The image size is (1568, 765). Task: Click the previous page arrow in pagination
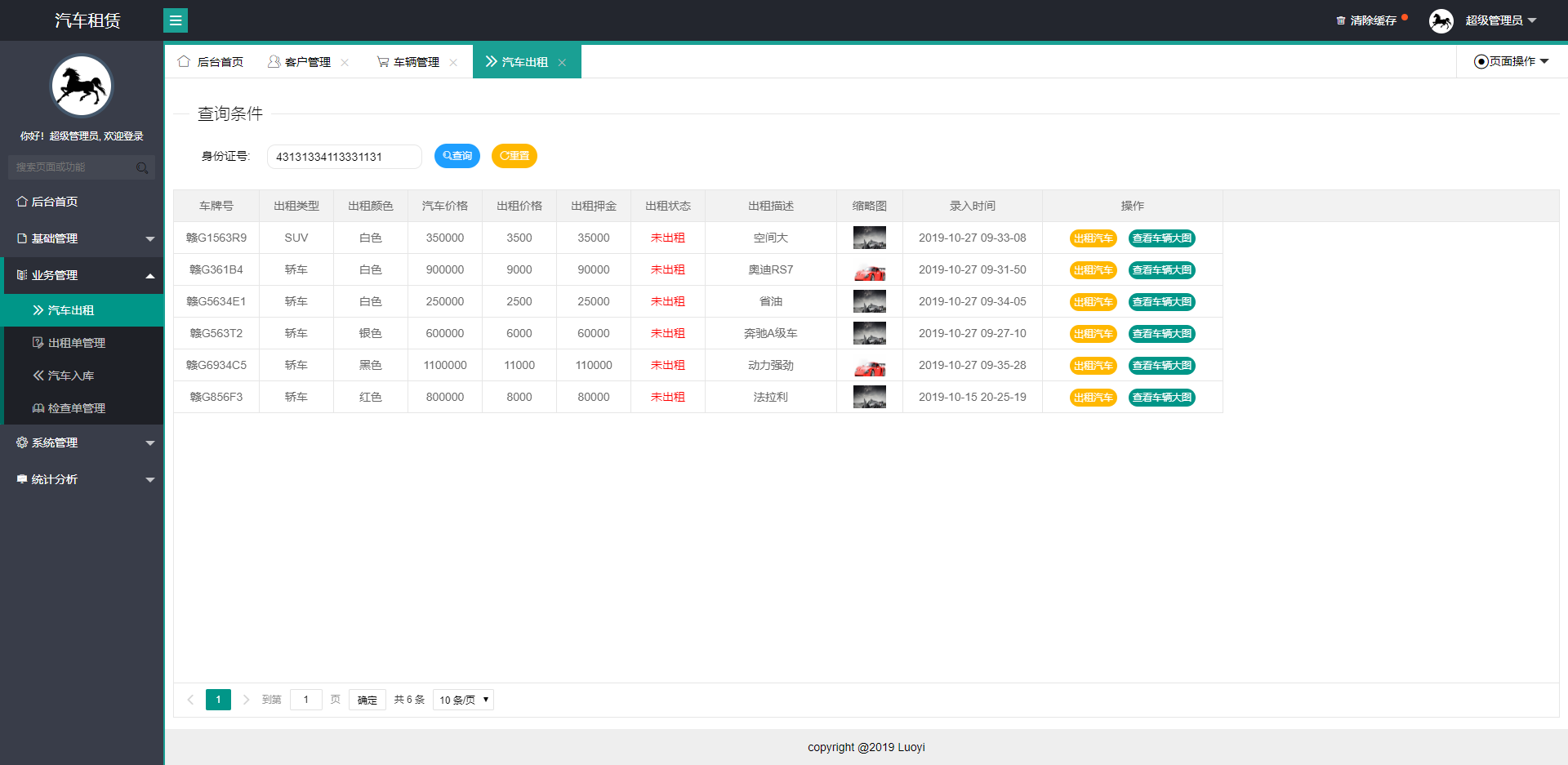point(190,700)
